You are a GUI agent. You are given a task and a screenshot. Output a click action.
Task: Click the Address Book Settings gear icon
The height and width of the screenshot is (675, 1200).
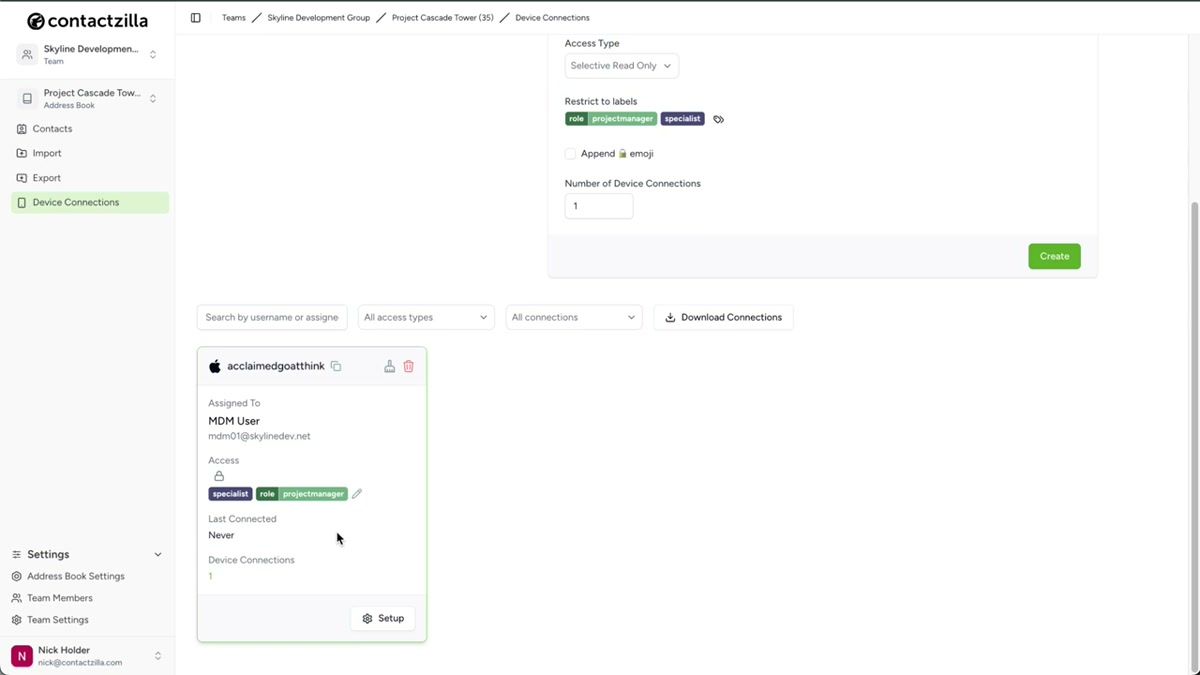tap(17, 576)
